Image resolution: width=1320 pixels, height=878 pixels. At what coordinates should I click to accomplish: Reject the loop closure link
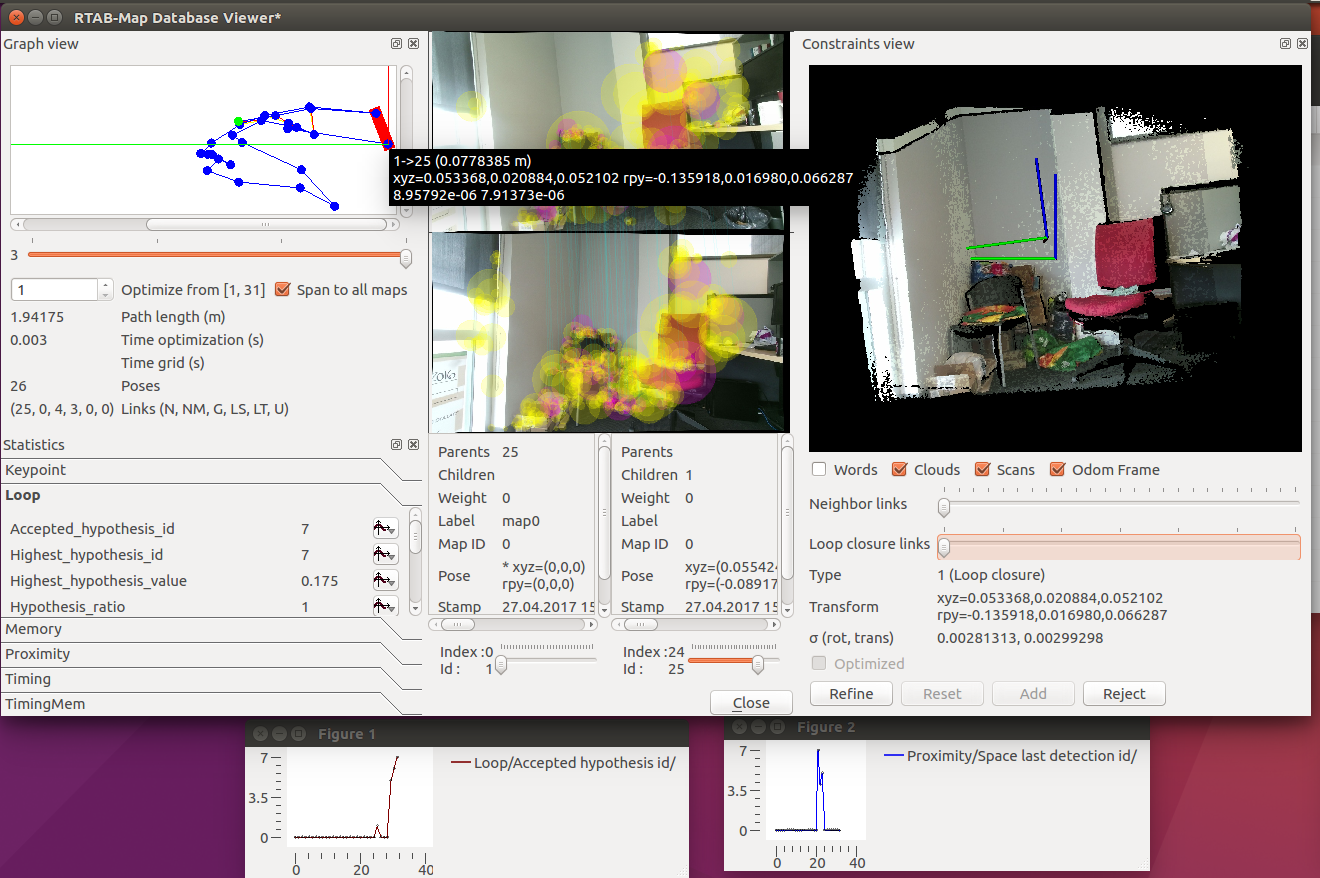(x=1124, y=694)
